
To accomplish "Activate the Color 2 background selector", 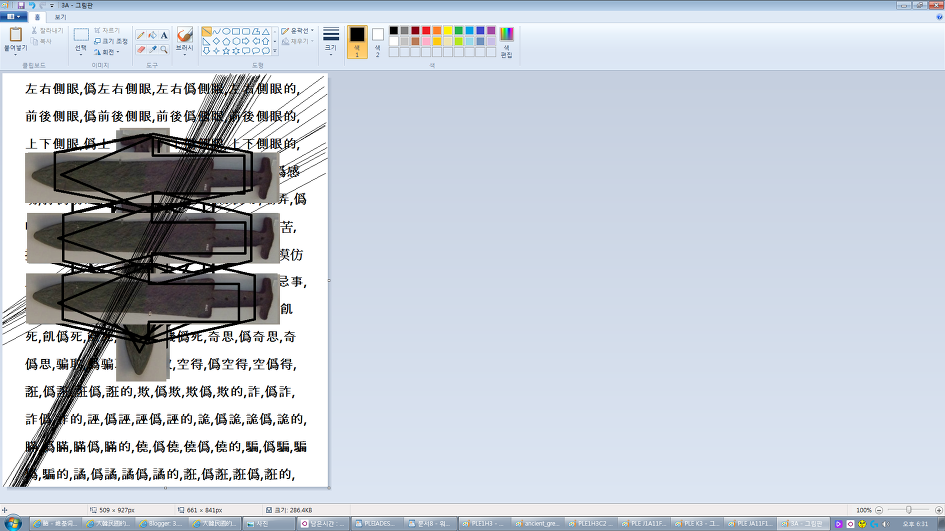I will [x=377, y=41].
